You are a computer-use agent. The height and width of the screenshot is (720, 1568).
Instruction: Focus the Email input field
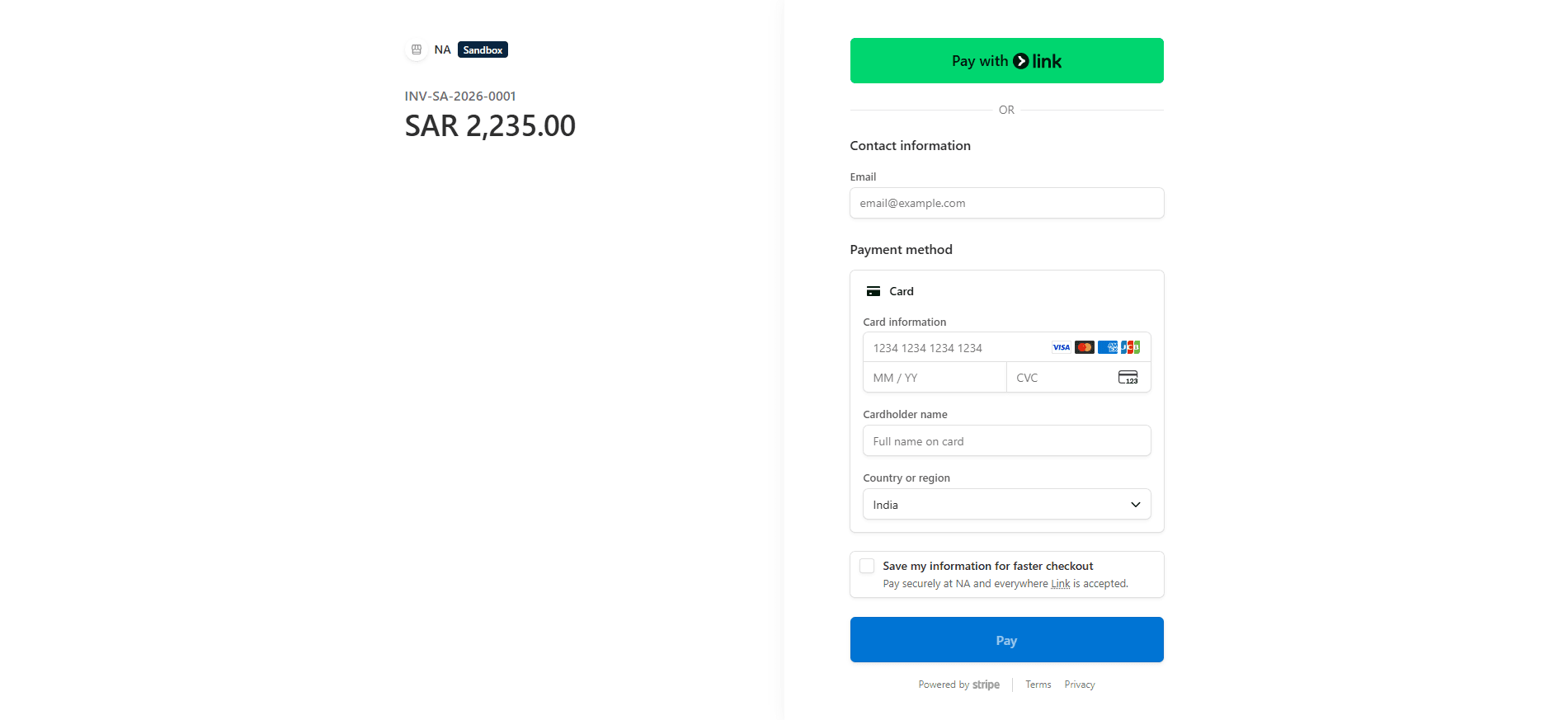point(1007,203)
